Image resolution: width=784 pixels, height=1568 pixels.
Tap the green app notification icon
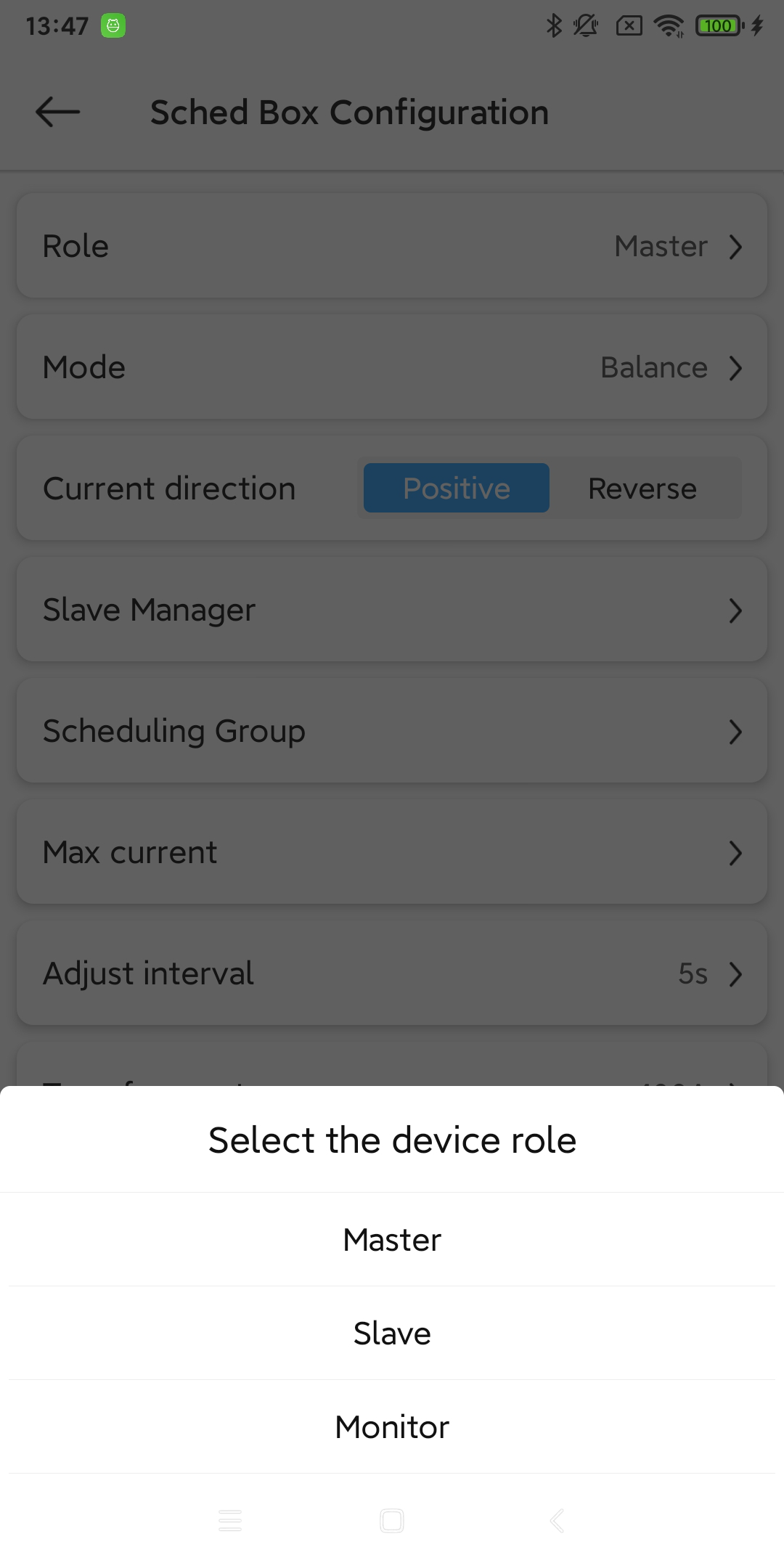tap(113, 26)
